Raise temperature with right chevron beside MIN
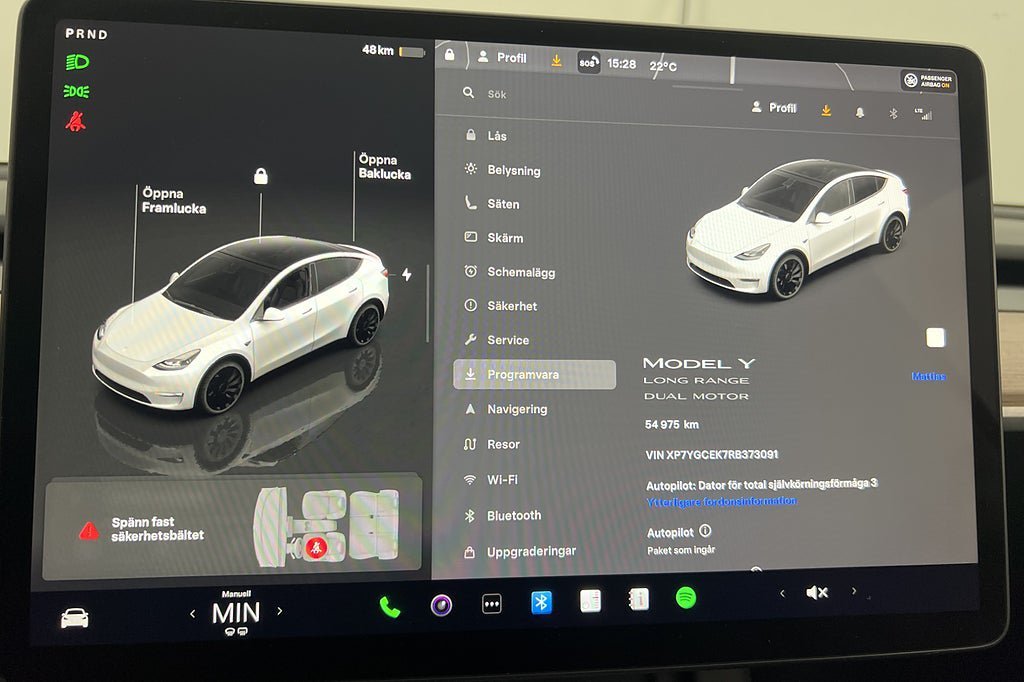 click(x=279, y=611)
